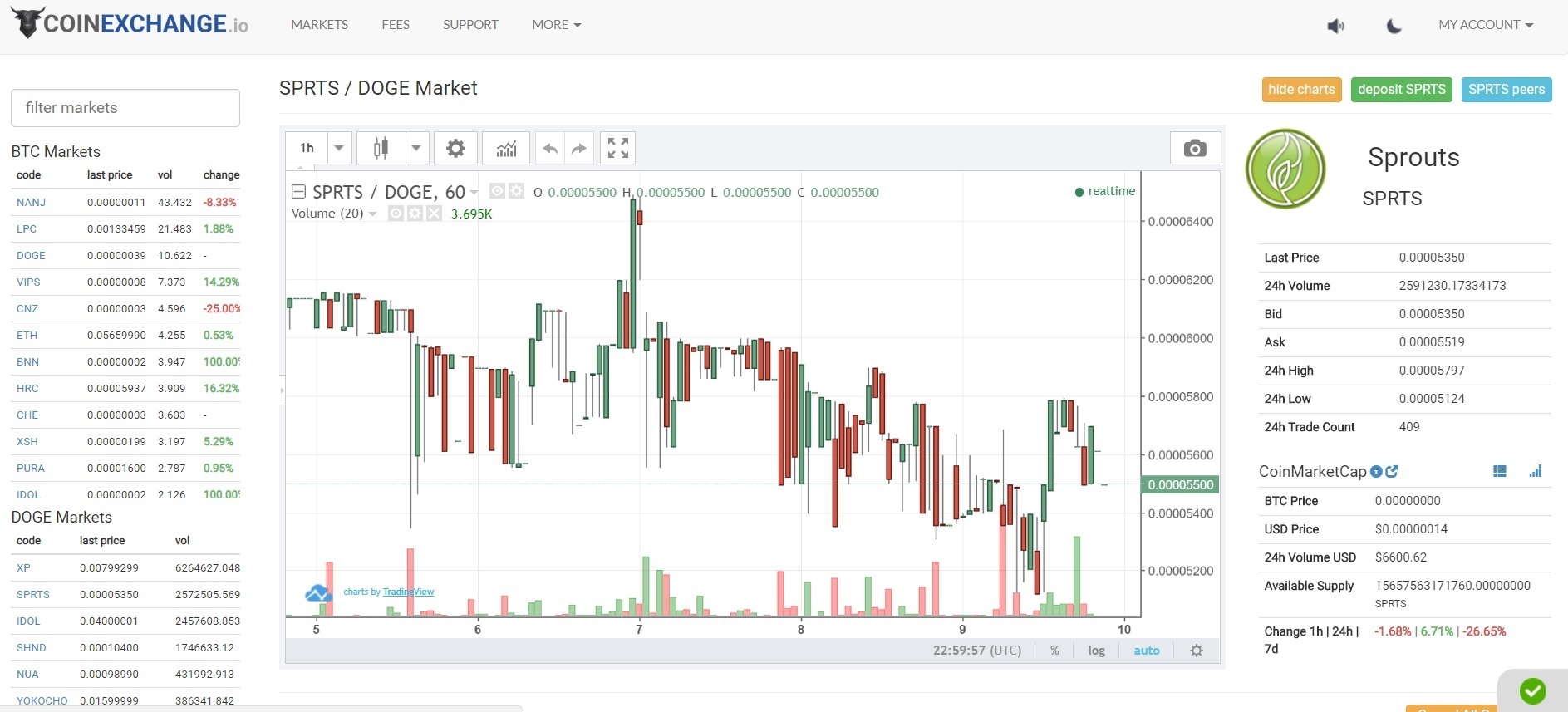Toggle fullscreen chart mode
The image size is (1568, 712).
(617, 148)
